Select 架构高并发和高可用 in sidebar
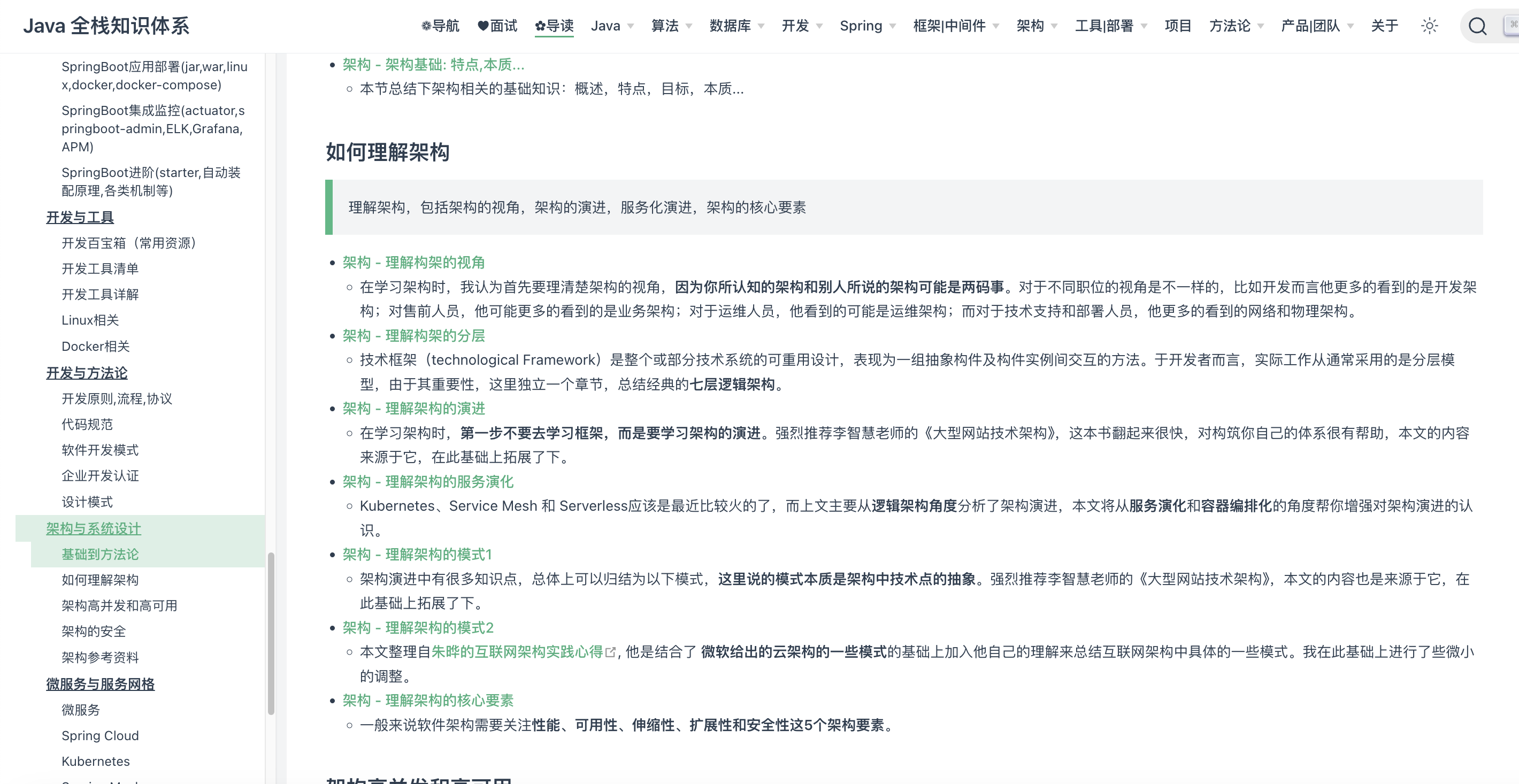Viewport: 1519px width, 784px height. coord(119,605)
